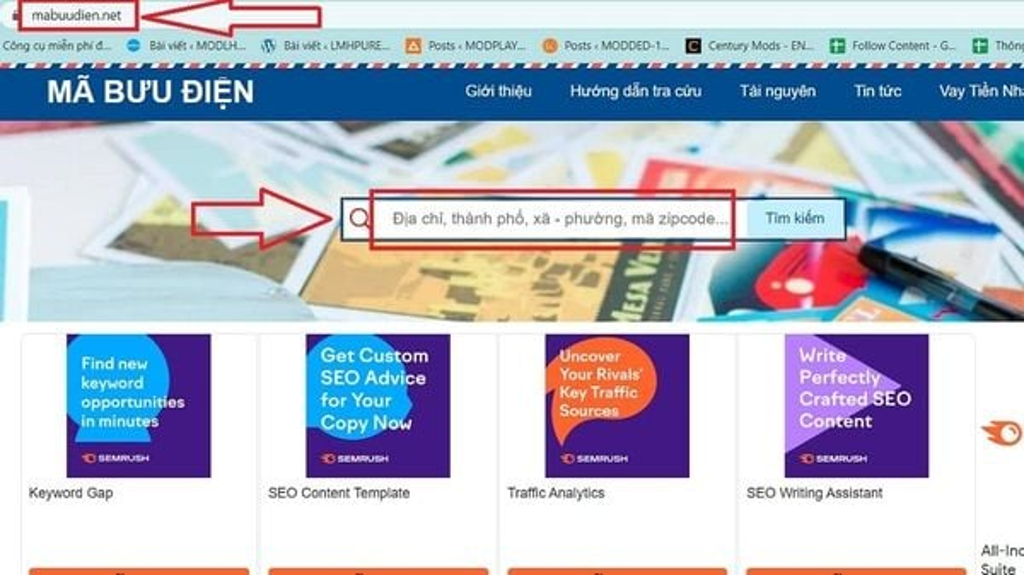Open the Posts MODPLAY bookmark icon

coord(413,45)
